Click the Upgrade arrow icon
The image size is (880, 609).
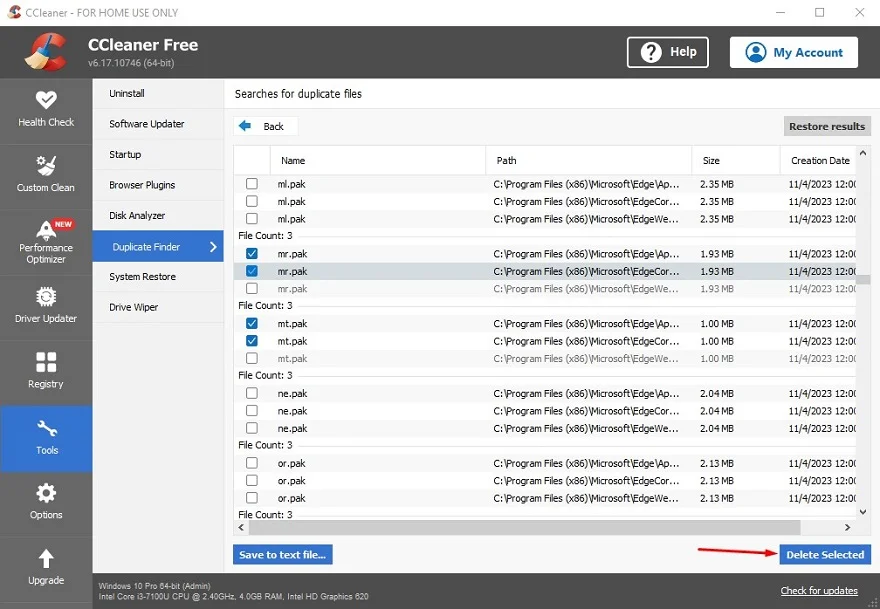coord(46,558)
